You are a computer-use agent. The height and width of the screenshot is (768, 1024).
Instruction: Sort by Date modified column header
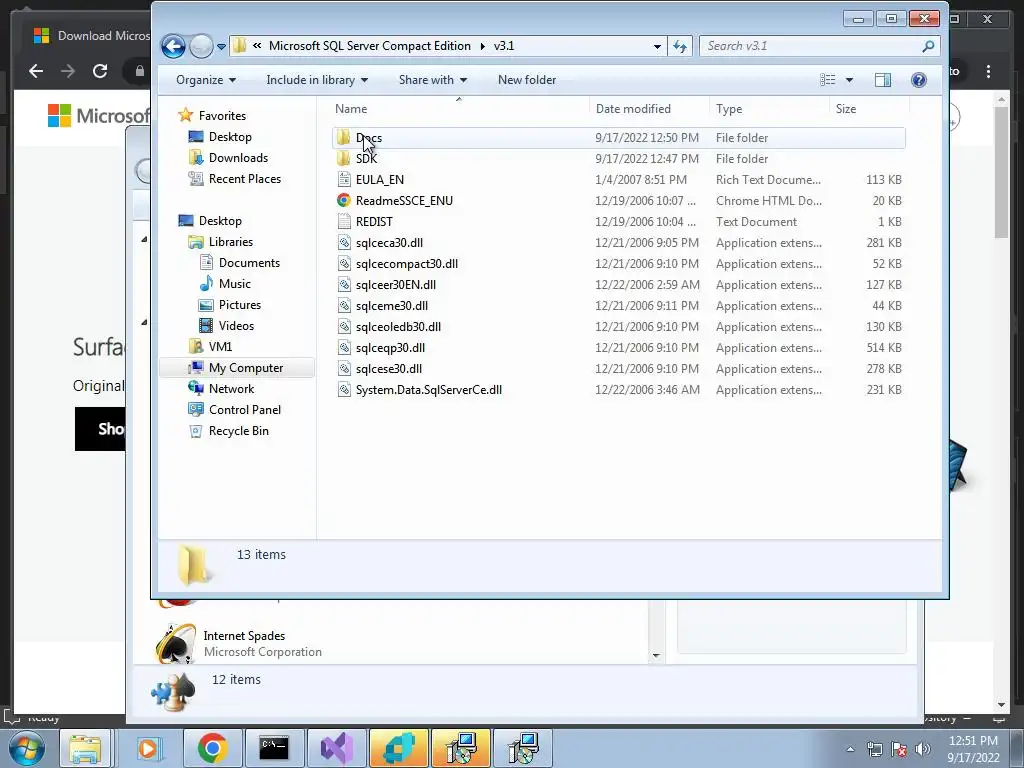click(x=649, y=108)
